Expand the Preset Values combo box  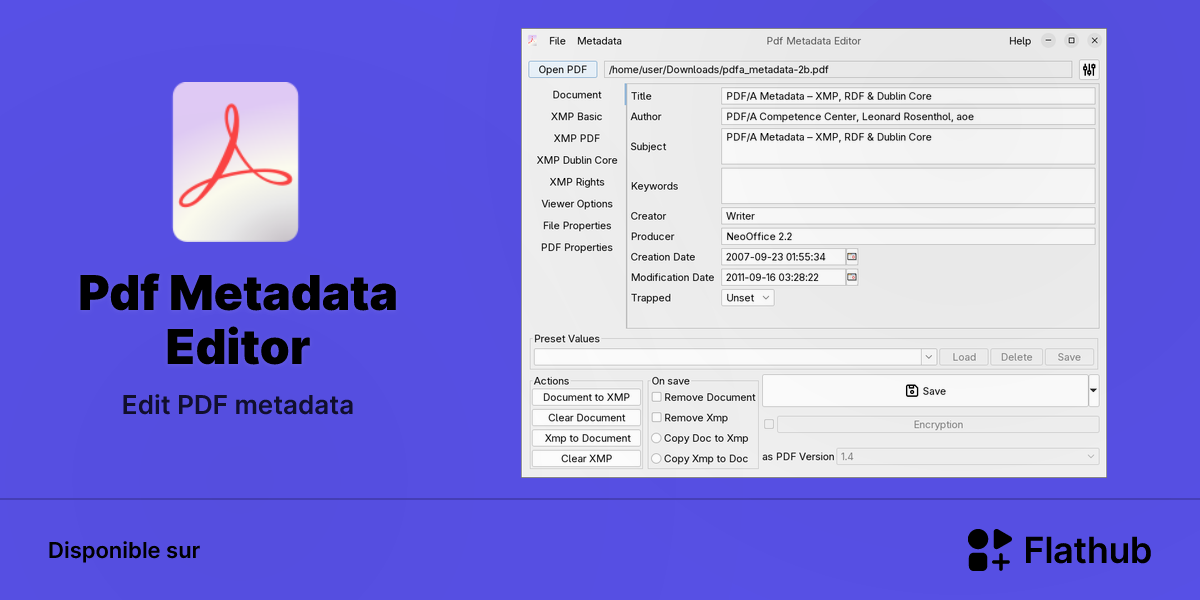(x=929, y=357)
